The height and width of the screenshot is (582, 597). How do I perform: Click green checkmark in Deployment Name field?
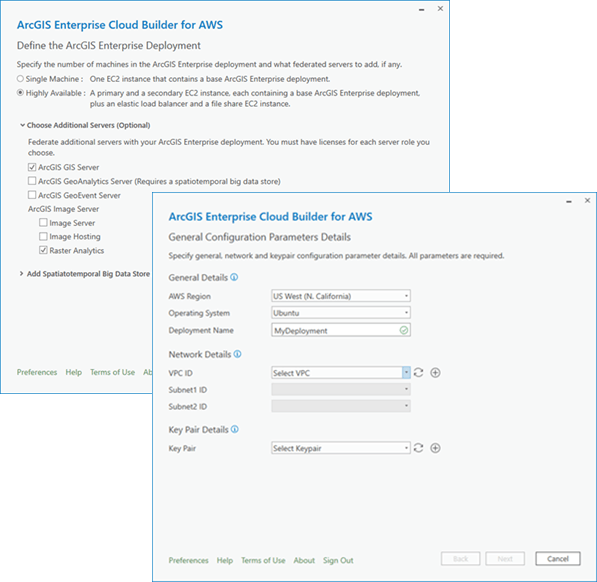[x=404, y=330]
